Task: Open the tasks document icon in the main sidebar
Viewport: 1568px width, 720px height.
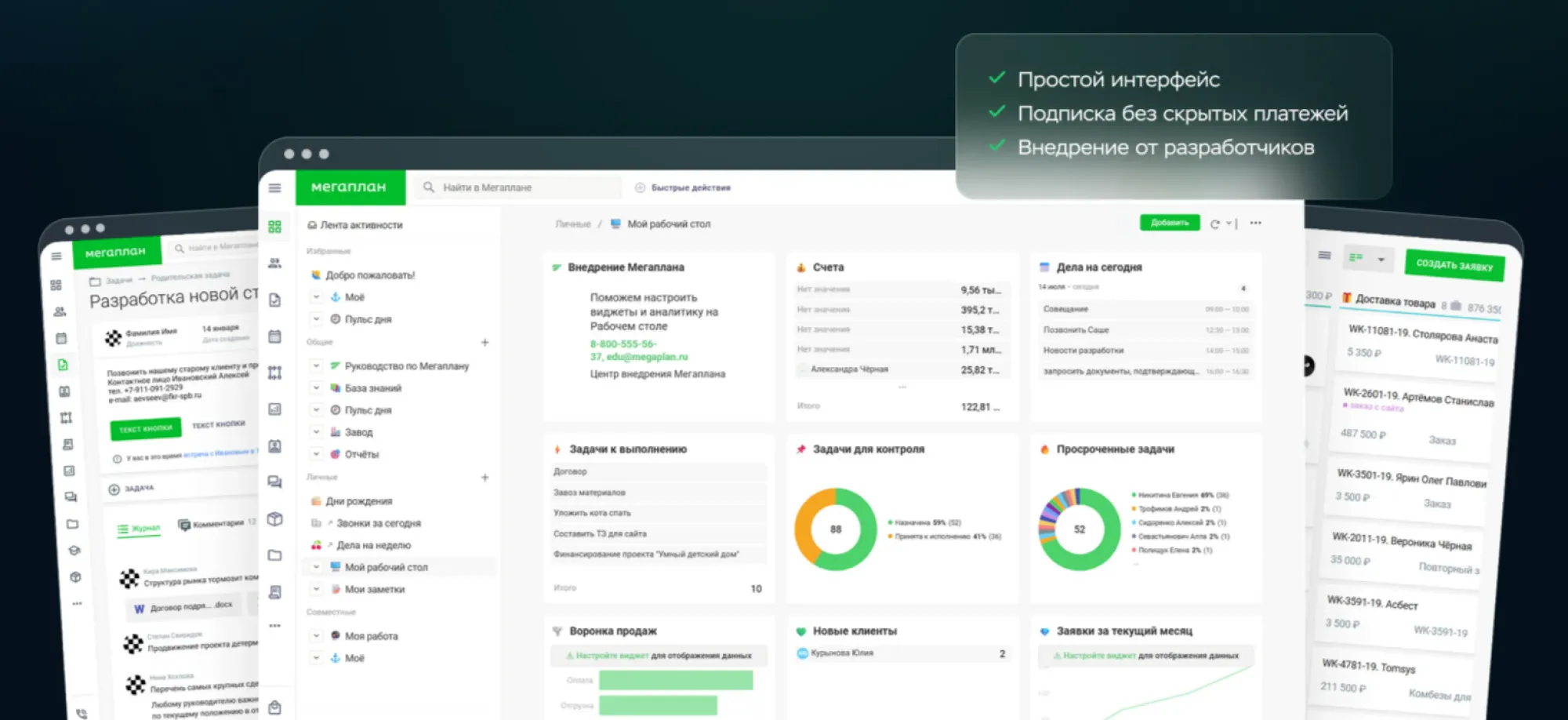Action: (274, 300)
